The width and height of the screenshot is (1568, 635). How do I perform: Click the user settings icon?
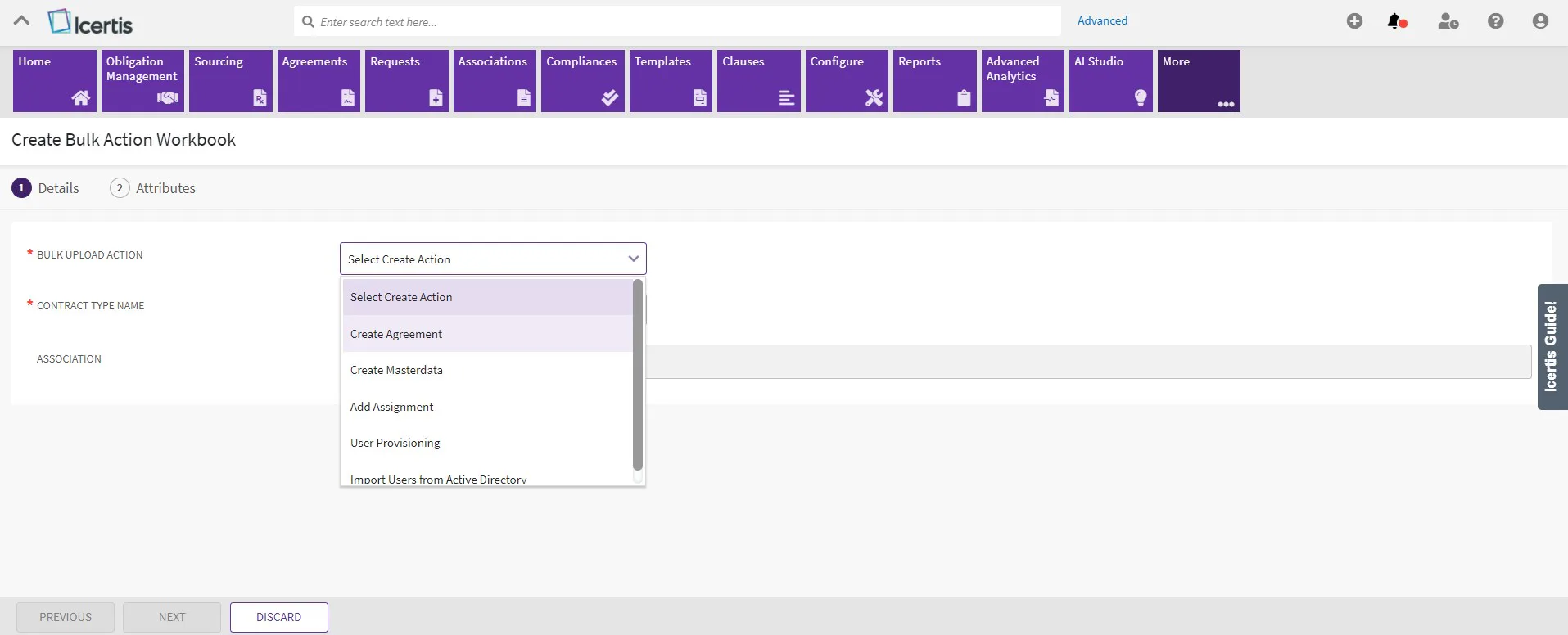coord(1448,21)
